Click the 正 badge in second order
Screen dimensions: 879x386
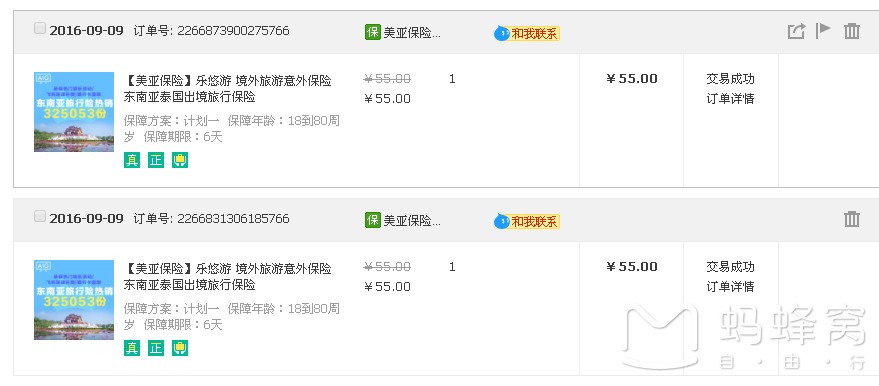(156, 348)
